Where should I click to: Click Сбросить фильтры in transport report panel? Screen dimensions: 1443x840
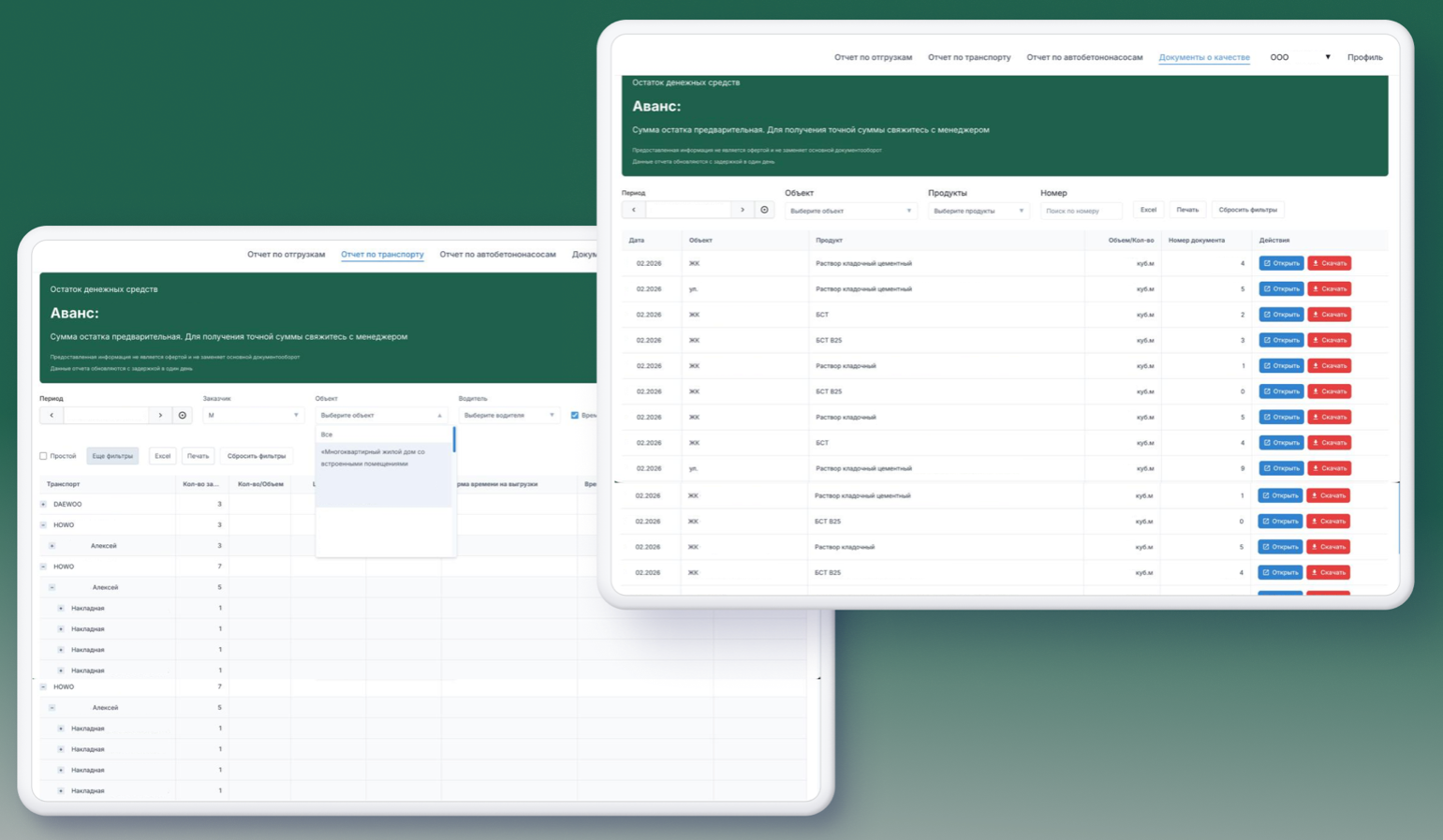pos(257,456)
